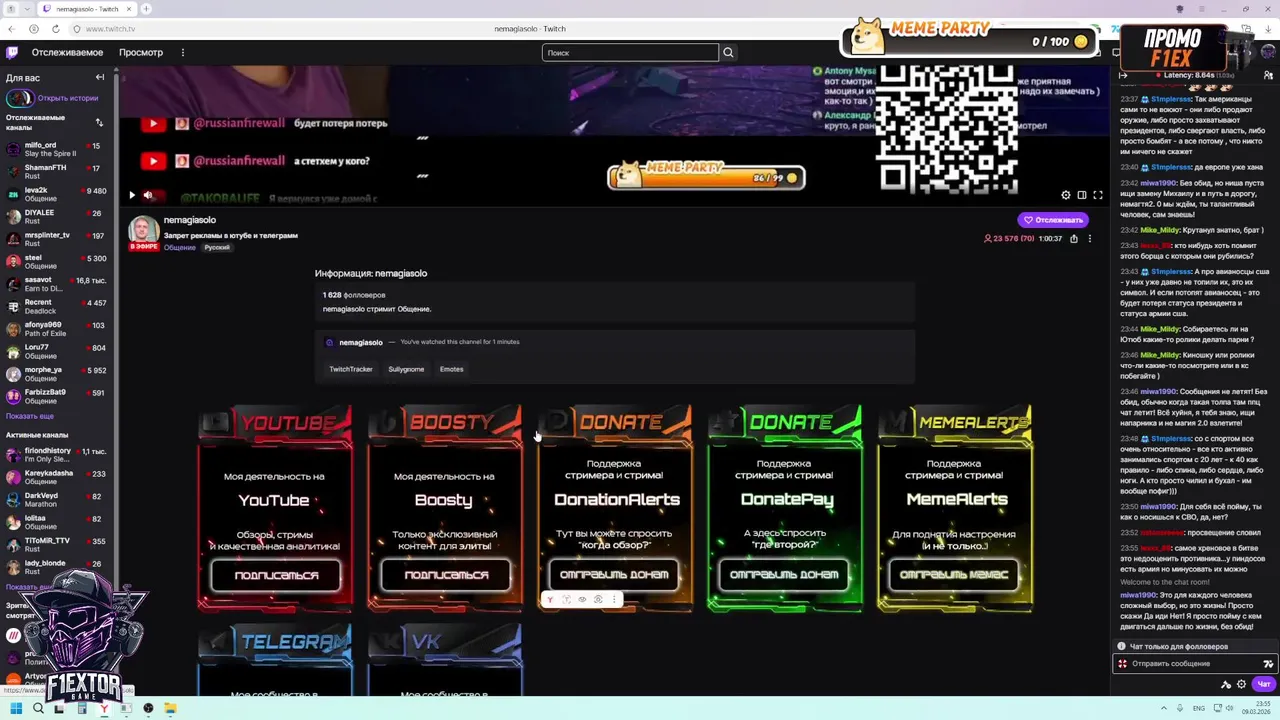
Task: Select the nemagiasolo - Twitch browser tab
Action: 86,9
